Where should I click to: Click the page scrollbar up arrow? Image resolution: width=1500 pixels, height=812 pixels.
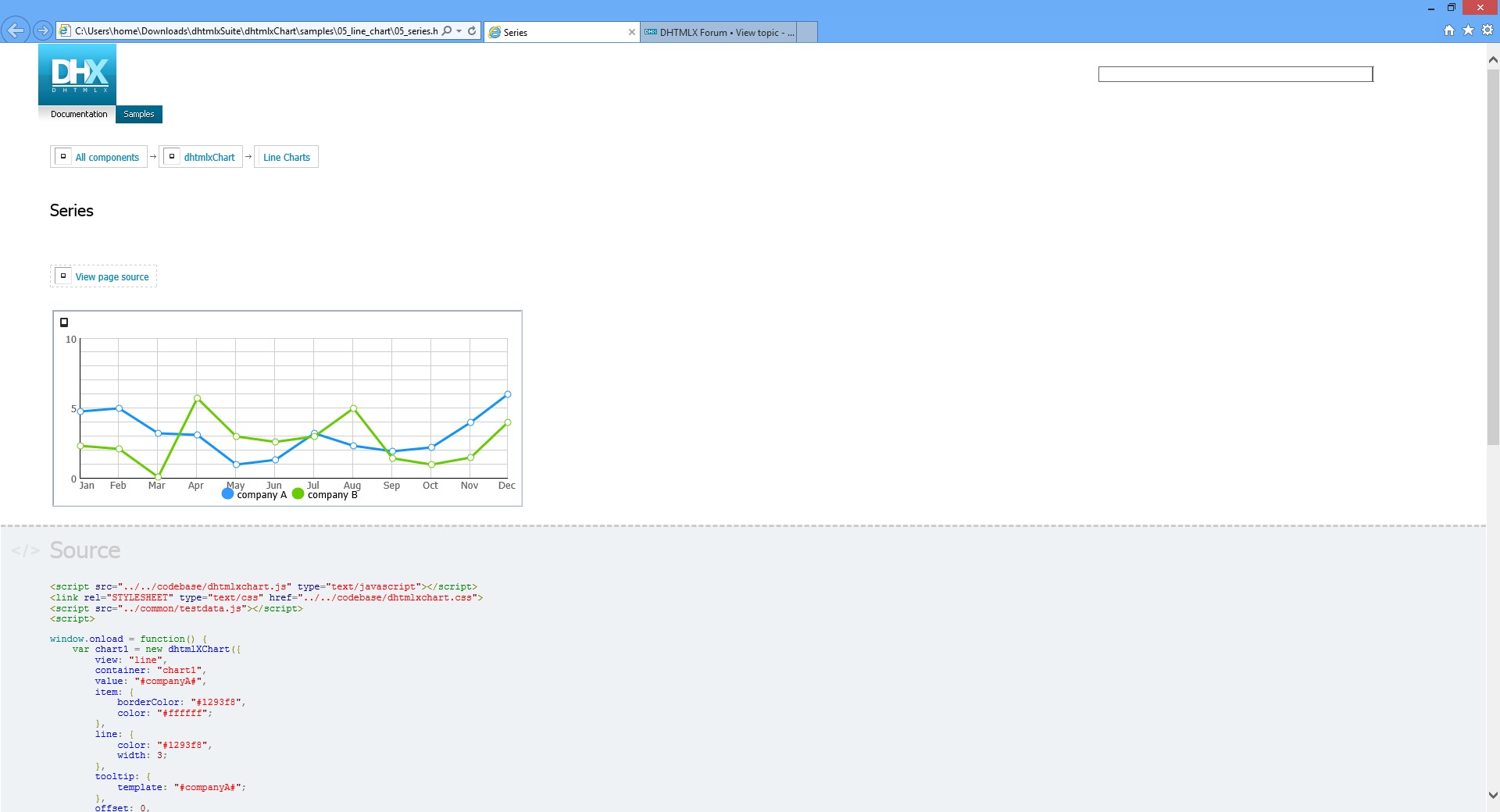click(1493, 59)
